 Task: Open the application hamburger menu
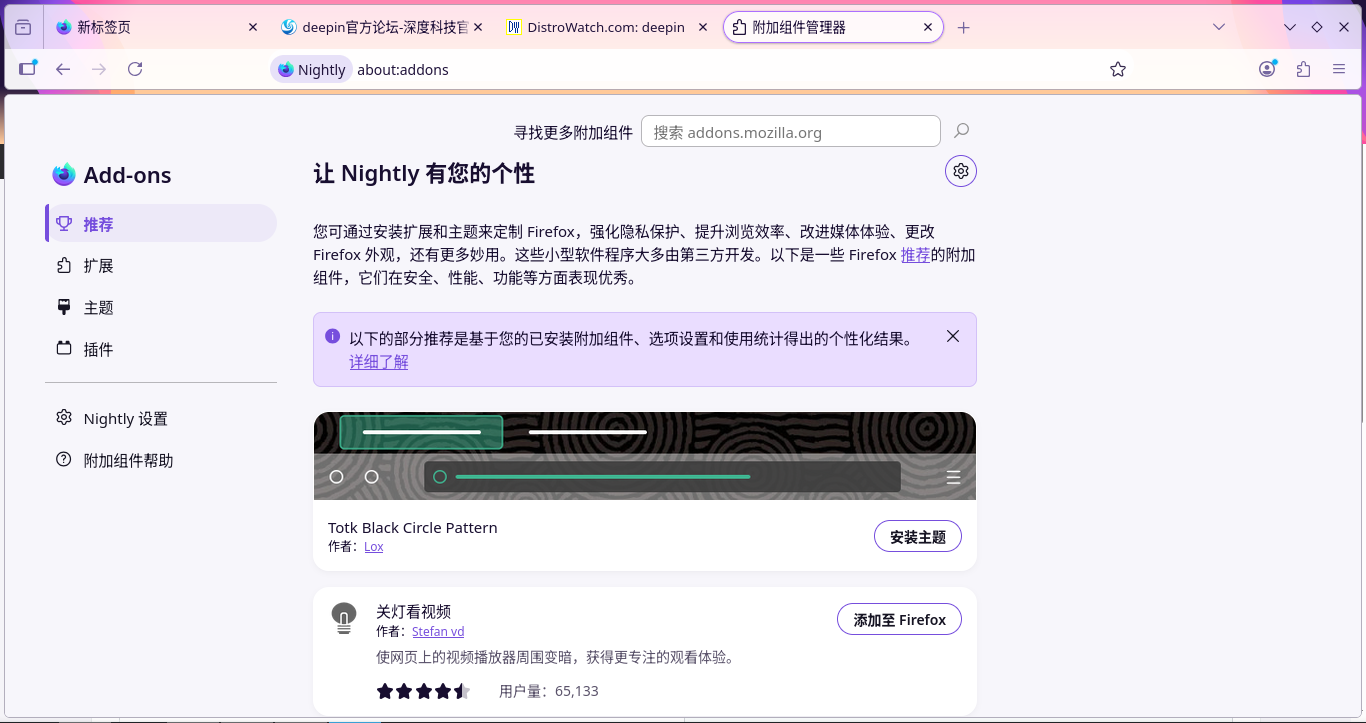tap(1339, 69)
